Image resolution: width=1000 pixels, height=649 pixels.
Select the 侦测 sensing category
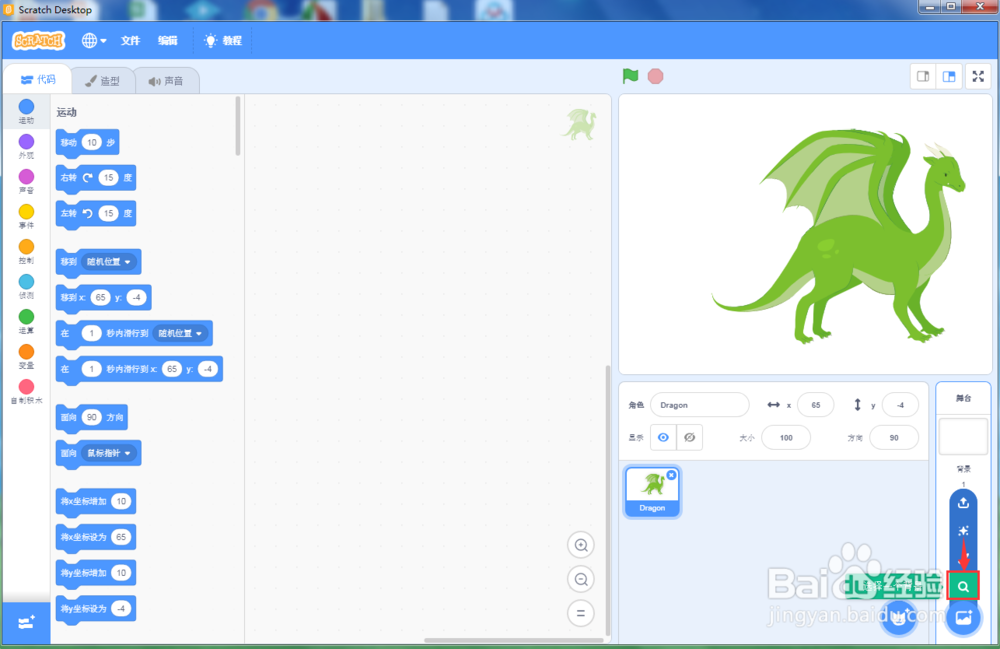pos(26,286)
